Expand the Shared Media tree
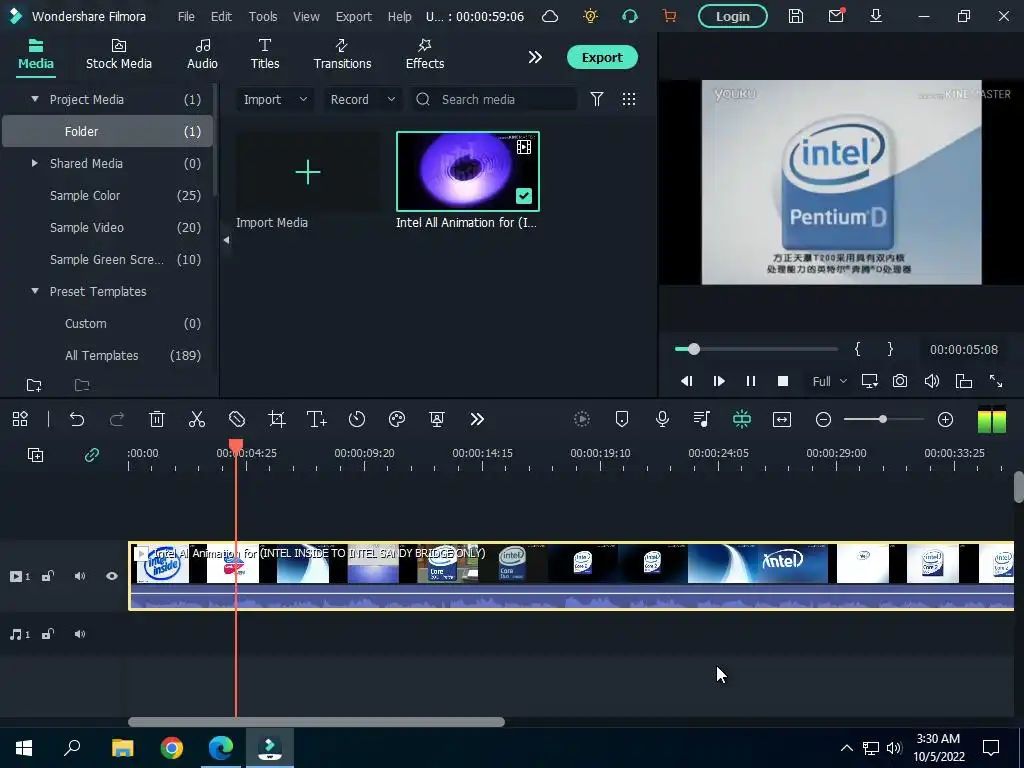The height and width of the screenshot is (768, 1024). point(35,163)
